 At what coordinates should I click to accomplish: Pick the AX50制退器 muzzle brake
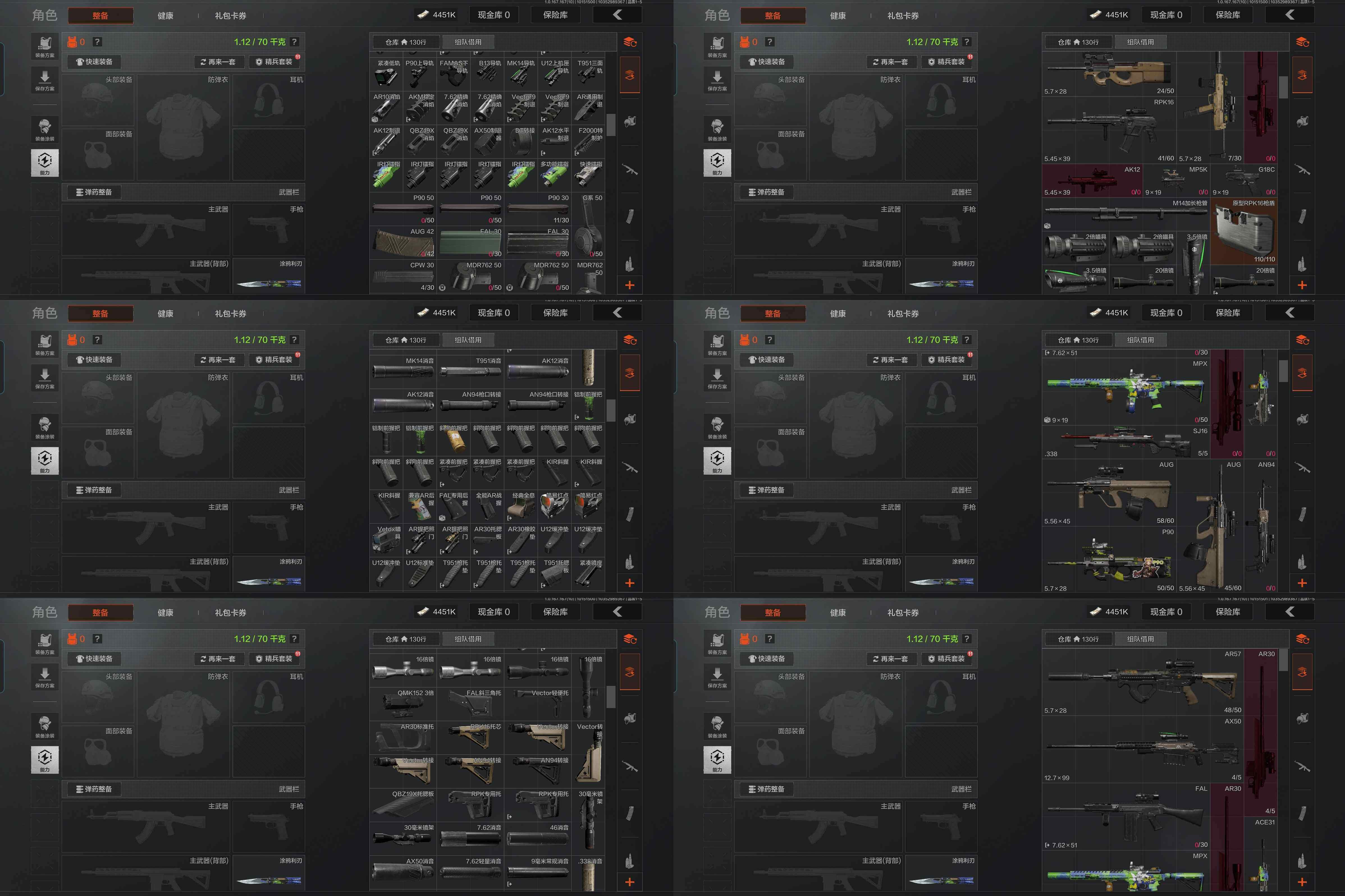[x=488, y=142]
